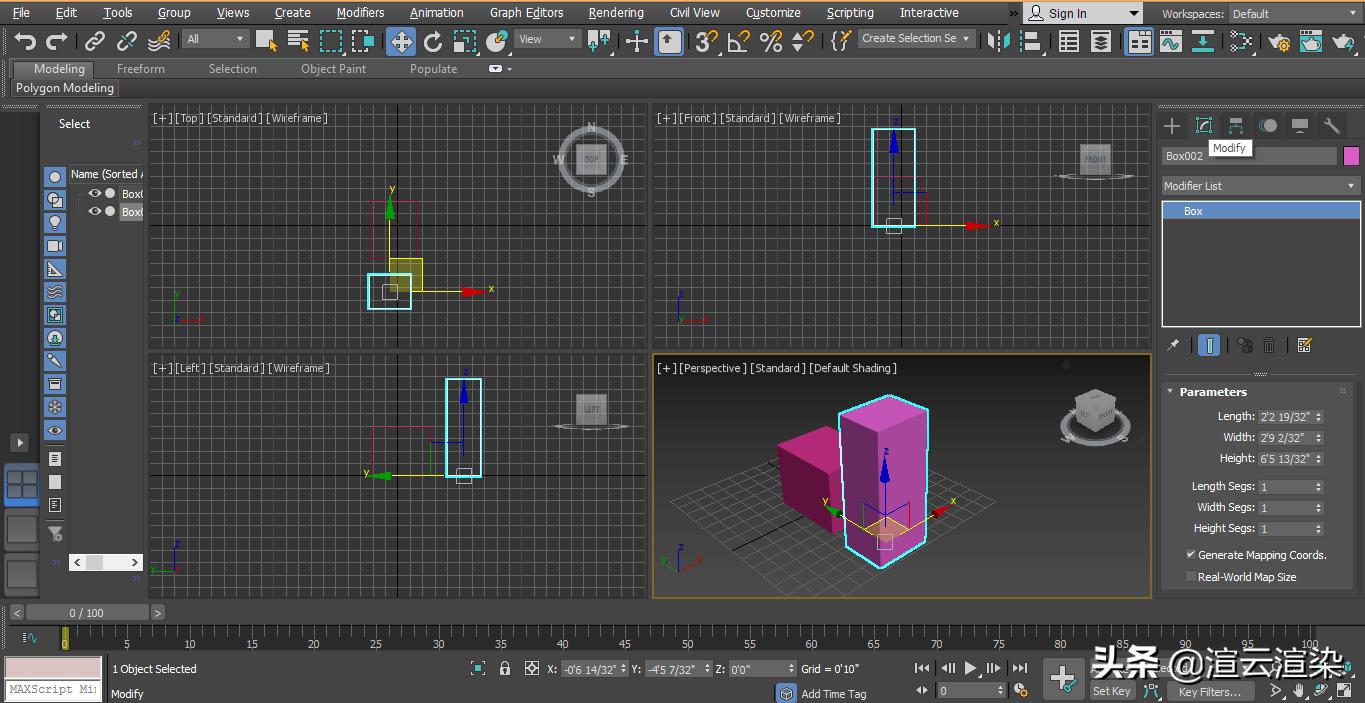Screen dimensions: 1365x703
Task: Activate the Select and Rotate tool
Action: pyautogui.click(x=433, y=38)
